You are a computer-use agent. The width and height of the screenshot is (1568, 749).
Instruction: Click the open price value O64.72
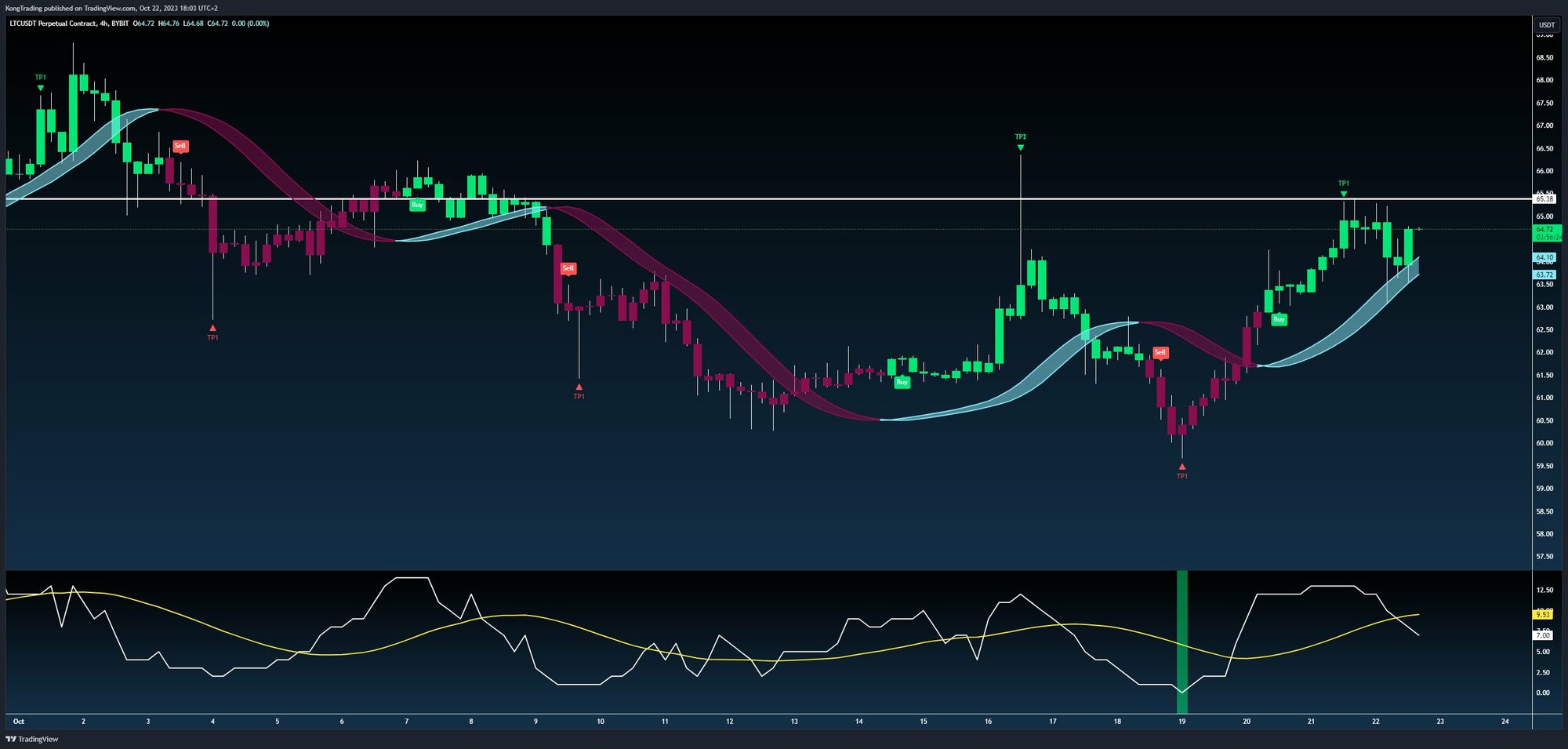pyautogui.click(x=143, y=24)
